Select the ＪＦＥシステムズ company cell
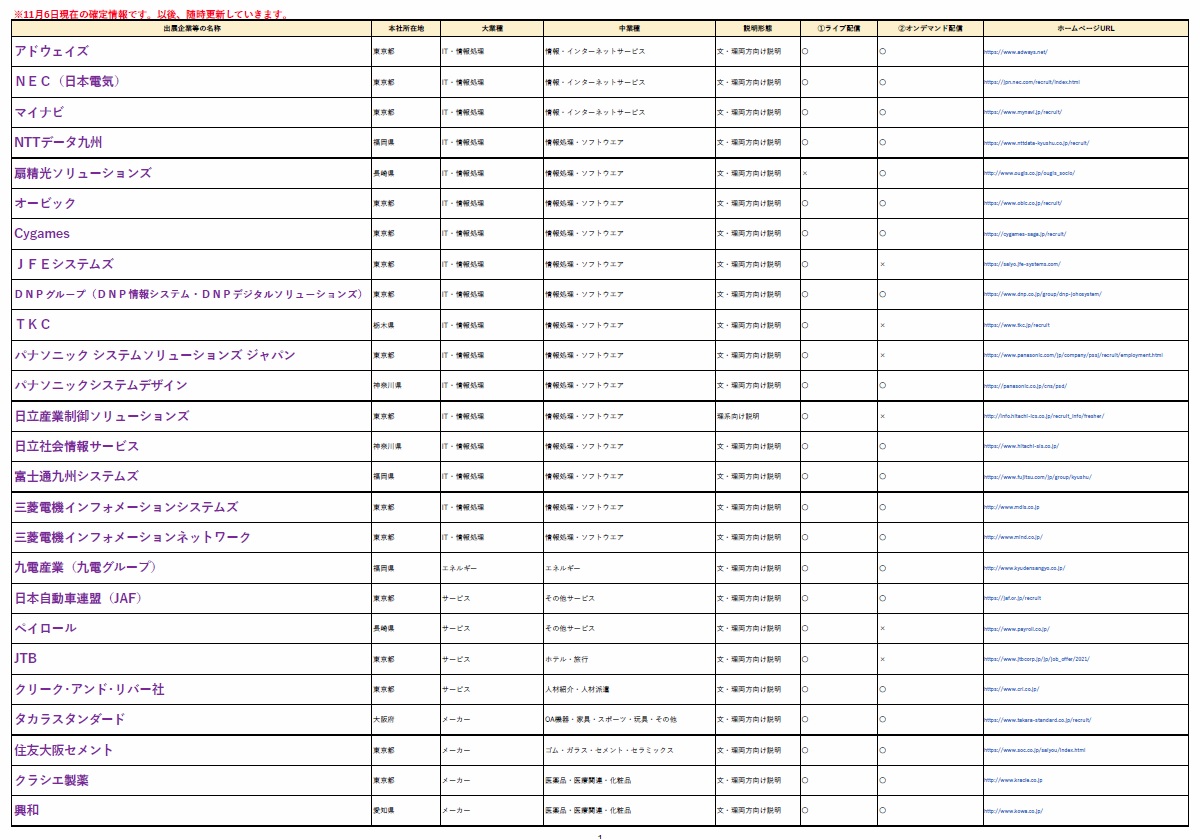Viewport: 1200px width, 840px height. 192,264
